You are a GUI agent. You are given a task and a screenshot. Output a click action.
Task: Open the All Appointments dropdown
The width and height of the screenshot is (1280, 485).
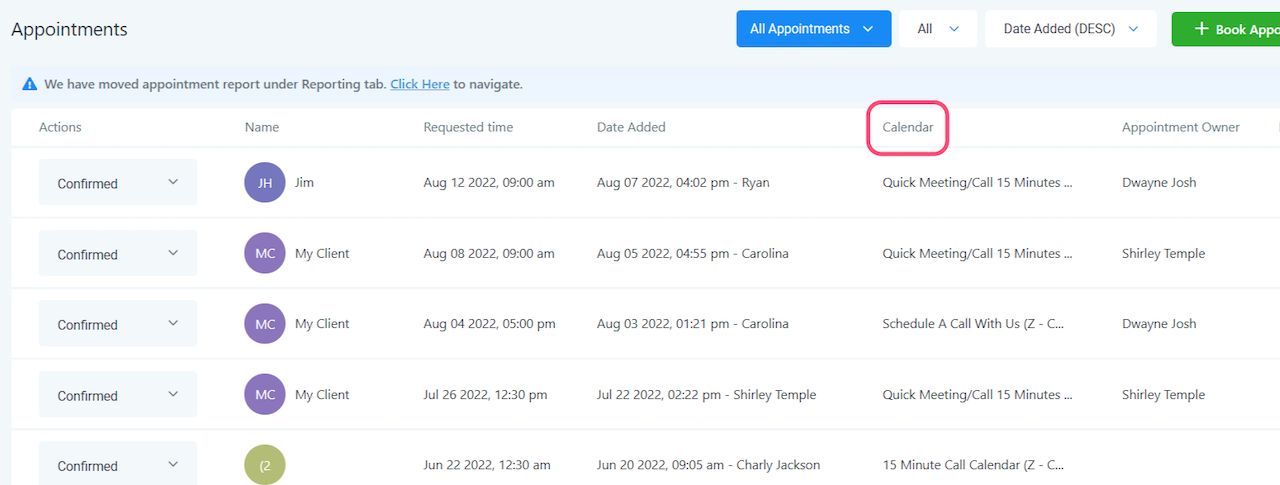click(813, 29)
